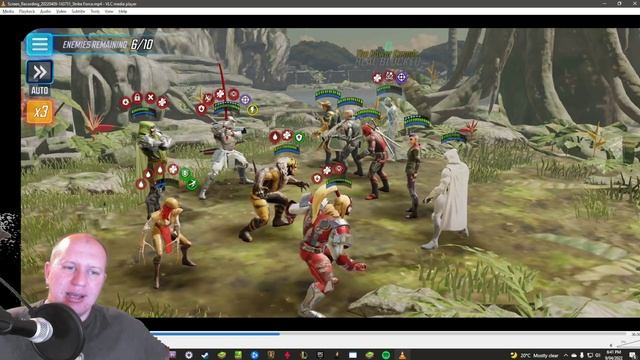Image resolution: width=640 pixels, height=360 pixels.
Task: Open the Help menu
Action: pos(122,11)
